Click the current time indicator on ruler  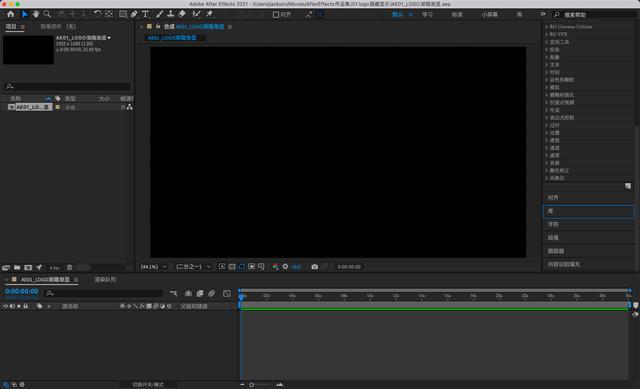point(241,296)
